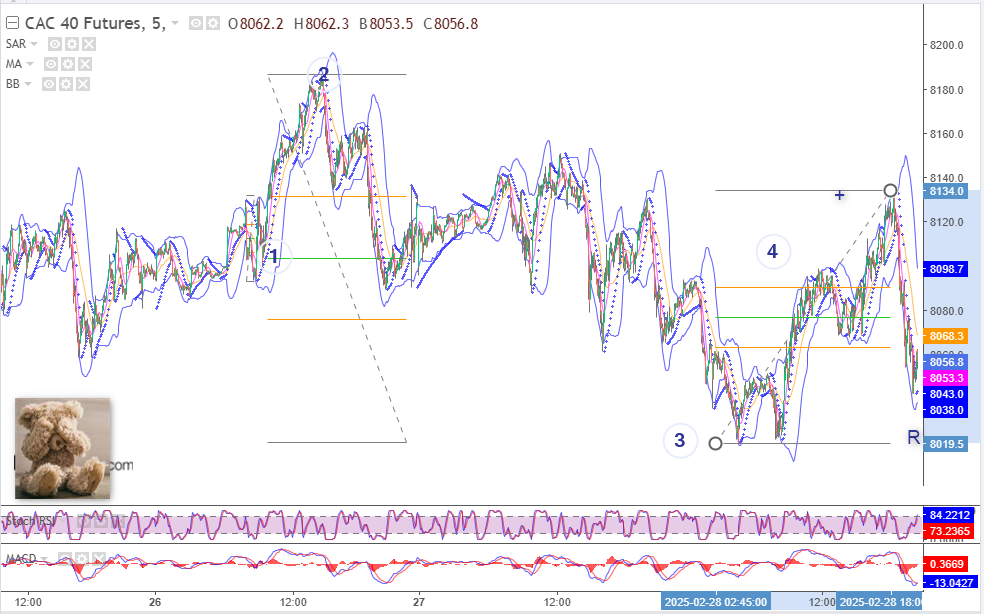984x614 pixels.
Task: Grab the upper anchor circle near 8134.0
Action: tap(890, 190)
